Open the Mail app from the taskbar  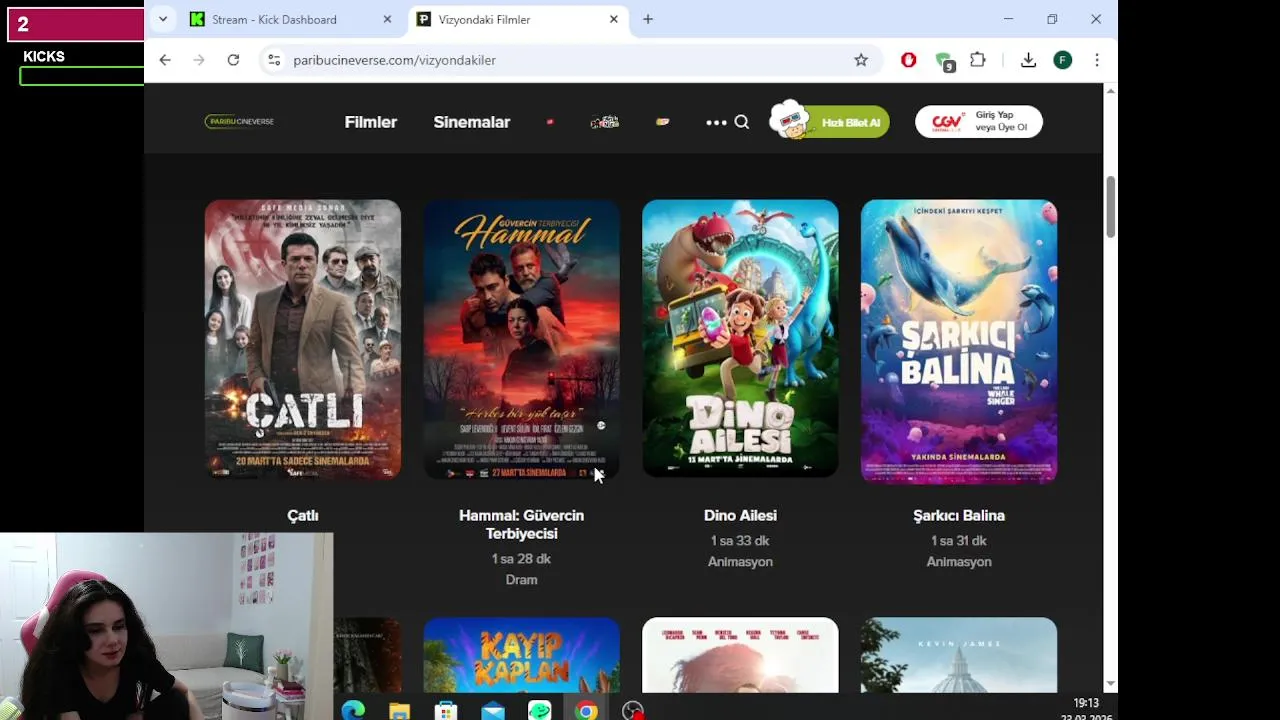pyautogui.click(x=493, y=711)
